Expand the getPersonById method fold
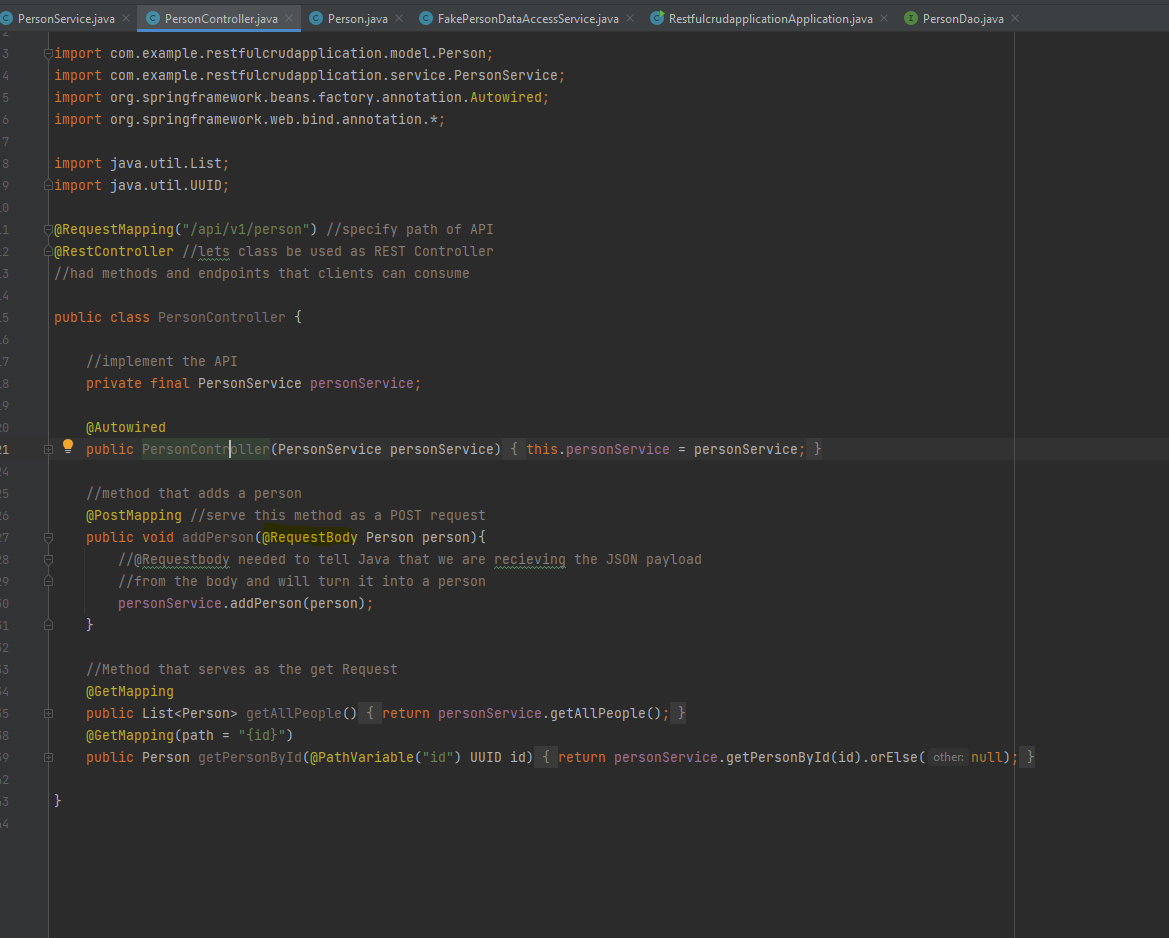The image size is (1169, 938). tap(48, 758)
